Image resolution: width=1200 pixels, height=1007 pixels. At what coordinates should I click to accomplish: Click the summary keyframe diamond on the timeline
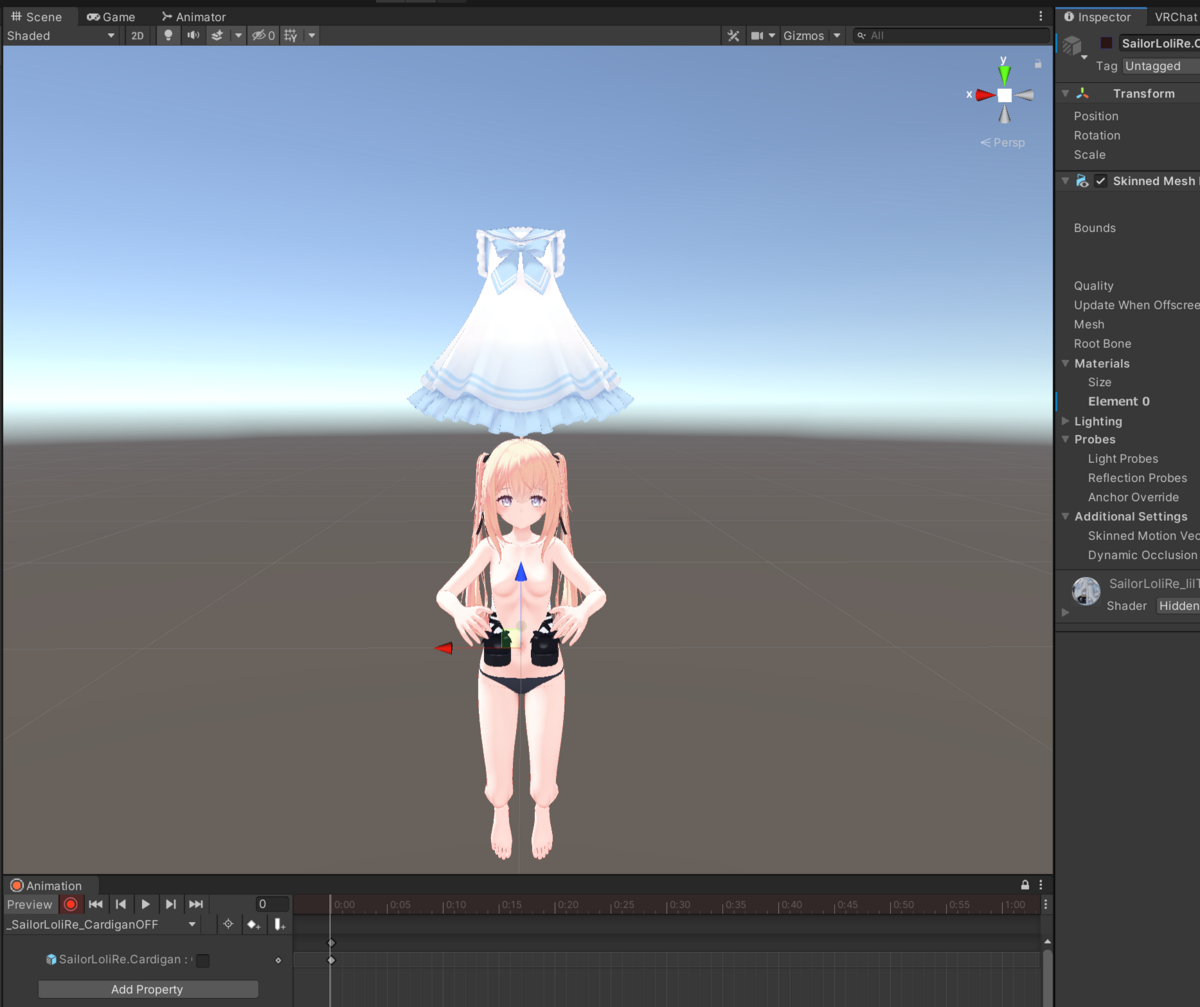point(331,943)
